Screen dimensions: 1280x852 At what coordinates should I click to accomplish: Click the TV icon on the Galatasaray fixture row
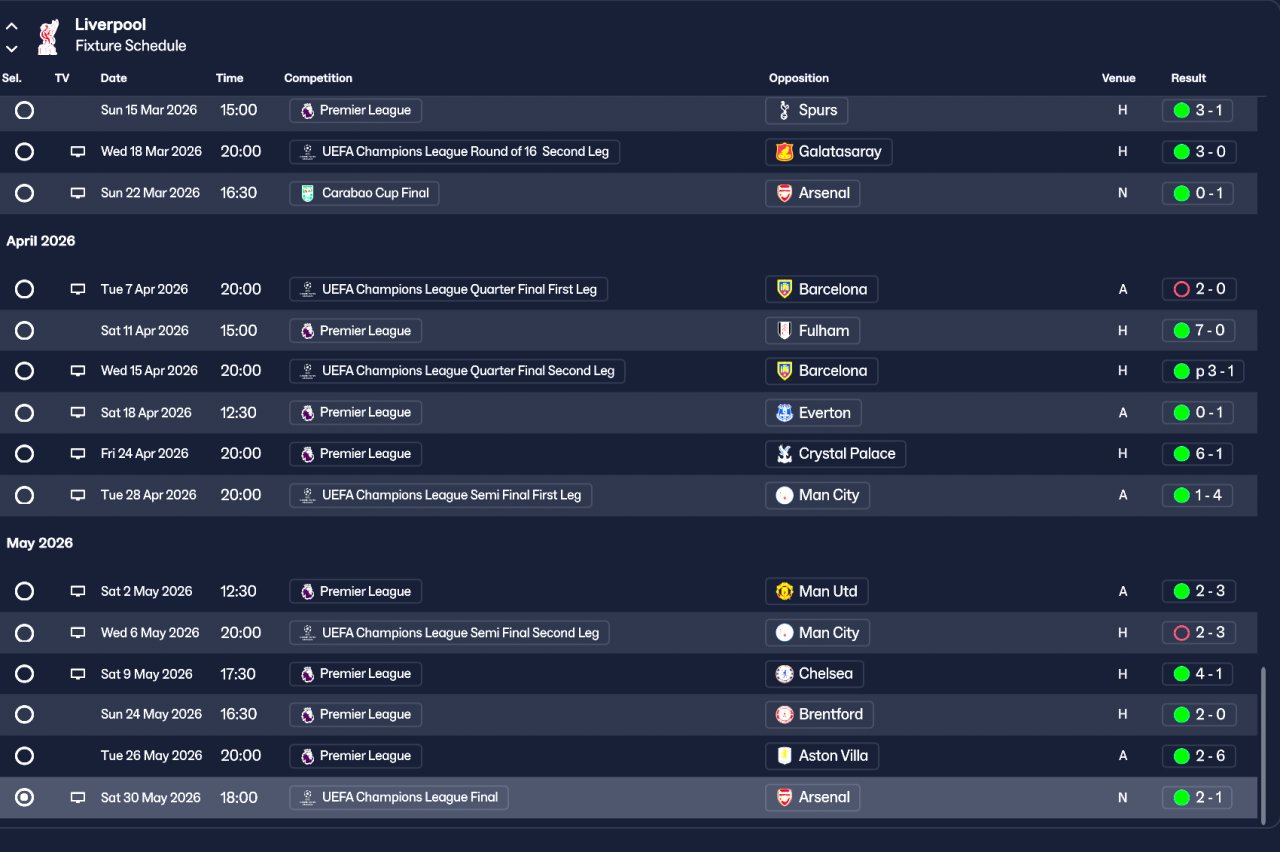[x=78, y=152]
